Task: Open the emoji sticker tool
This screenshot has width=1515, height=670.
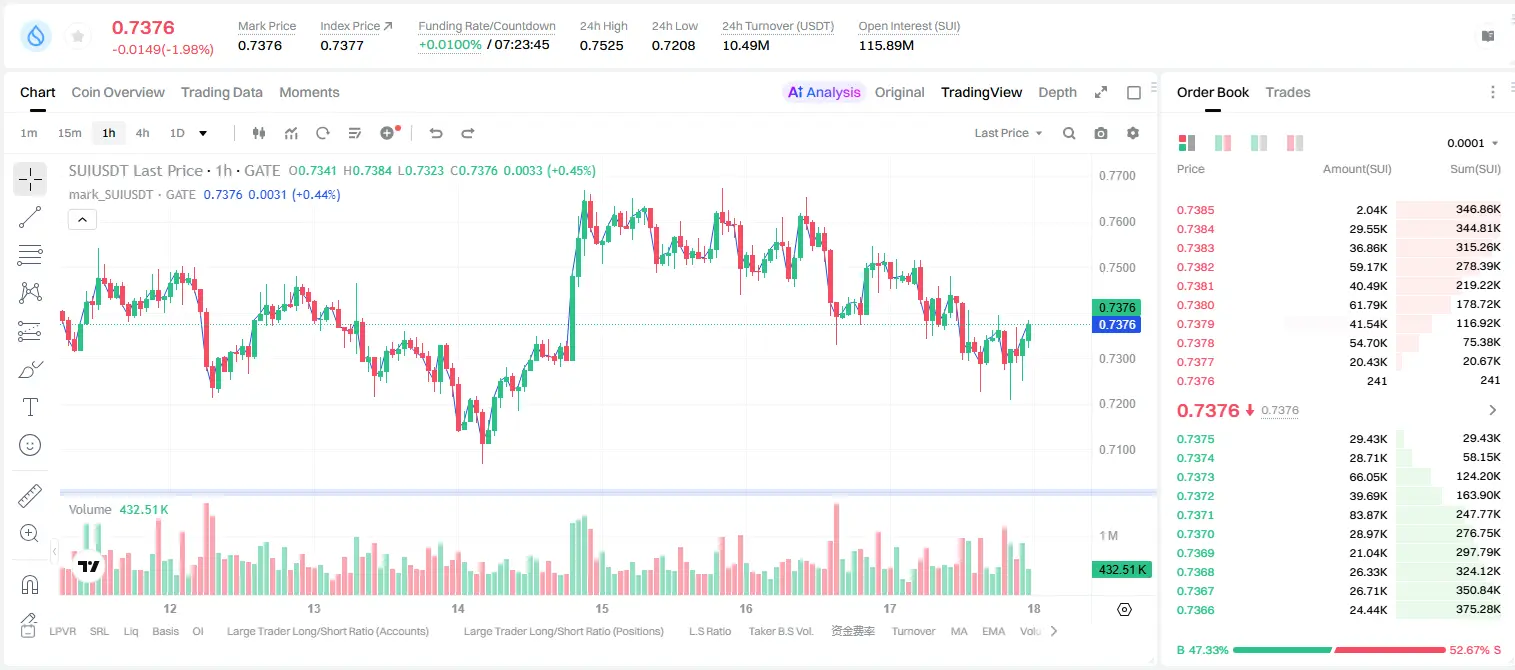Action: (30, 445)
